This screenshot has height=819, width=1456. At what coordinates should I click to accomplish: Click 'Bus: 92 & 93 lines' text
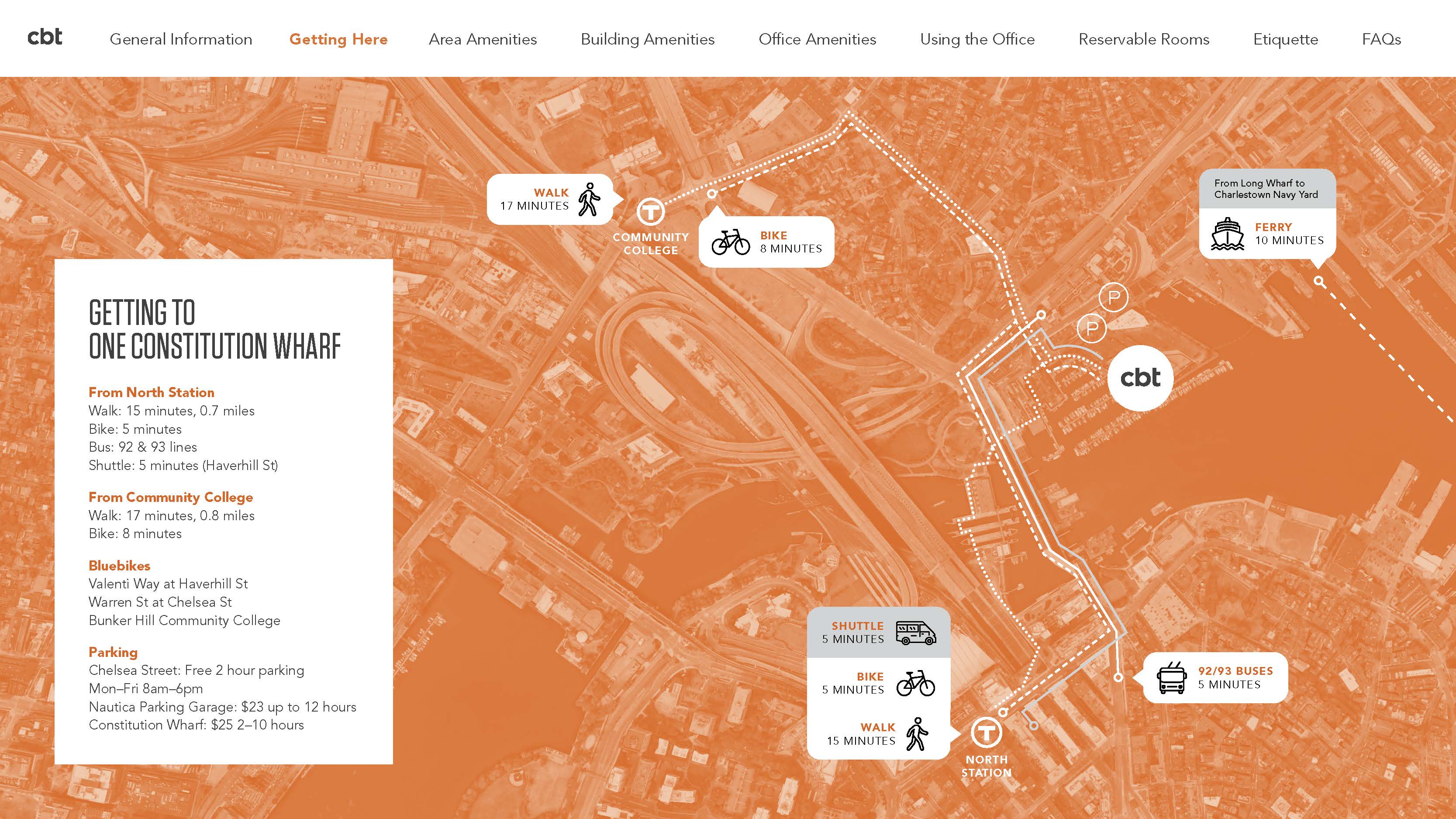143,447
